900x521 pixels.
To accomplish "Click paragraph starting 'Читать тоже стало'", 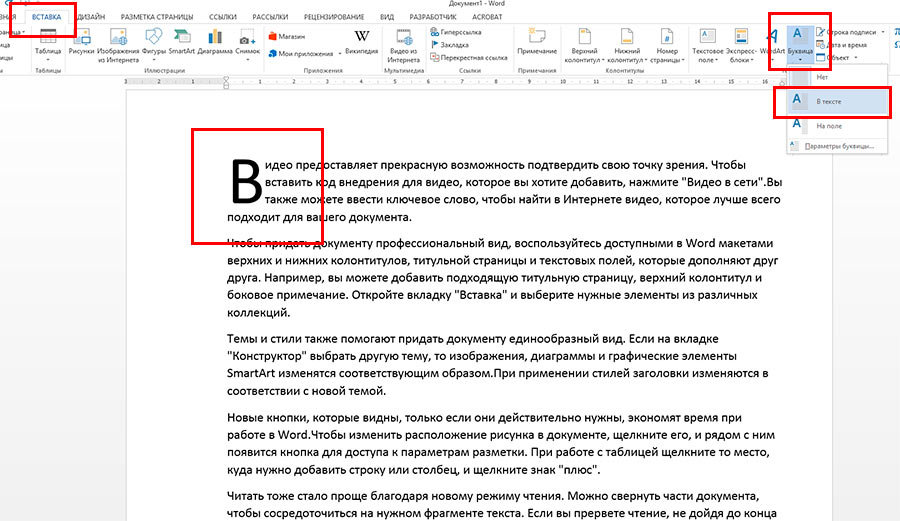I will [502, 504].
